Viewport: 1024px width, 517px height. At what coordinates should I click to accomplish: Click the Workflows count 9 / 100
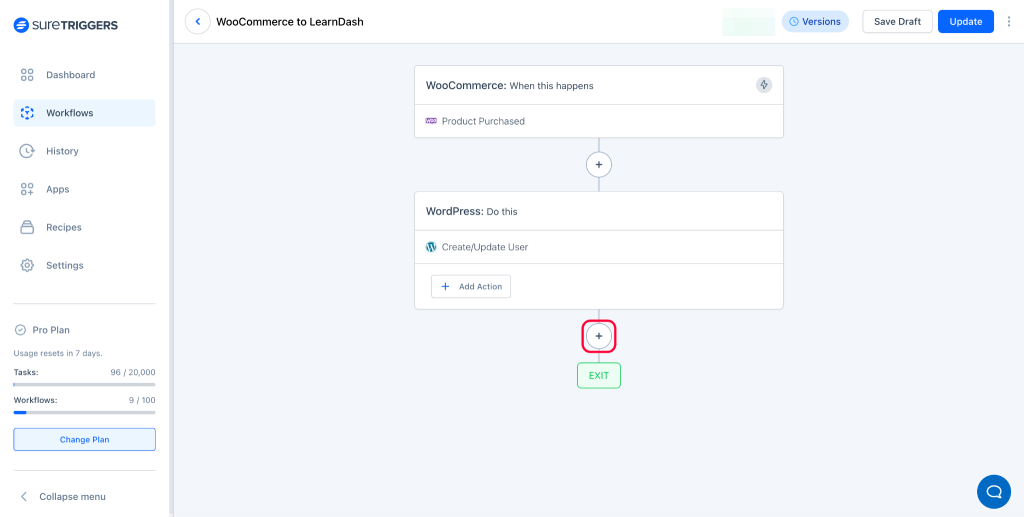(142, 400)
